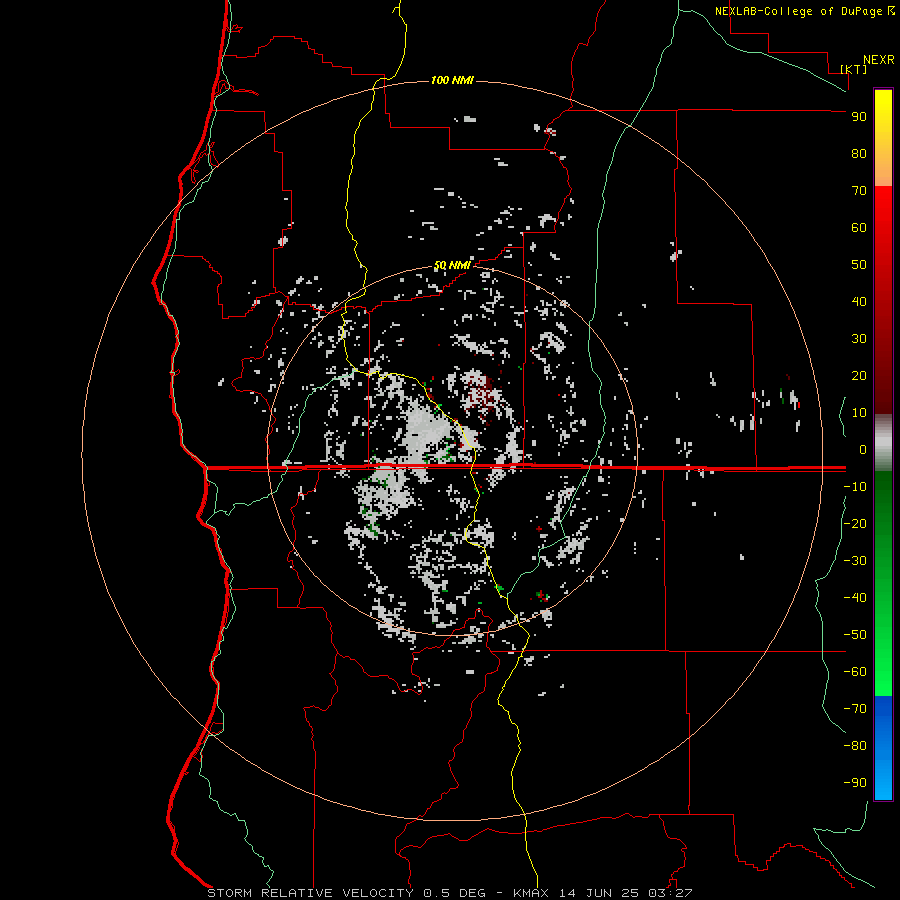Click the 100 NMI range ring label

pos(452,80)
